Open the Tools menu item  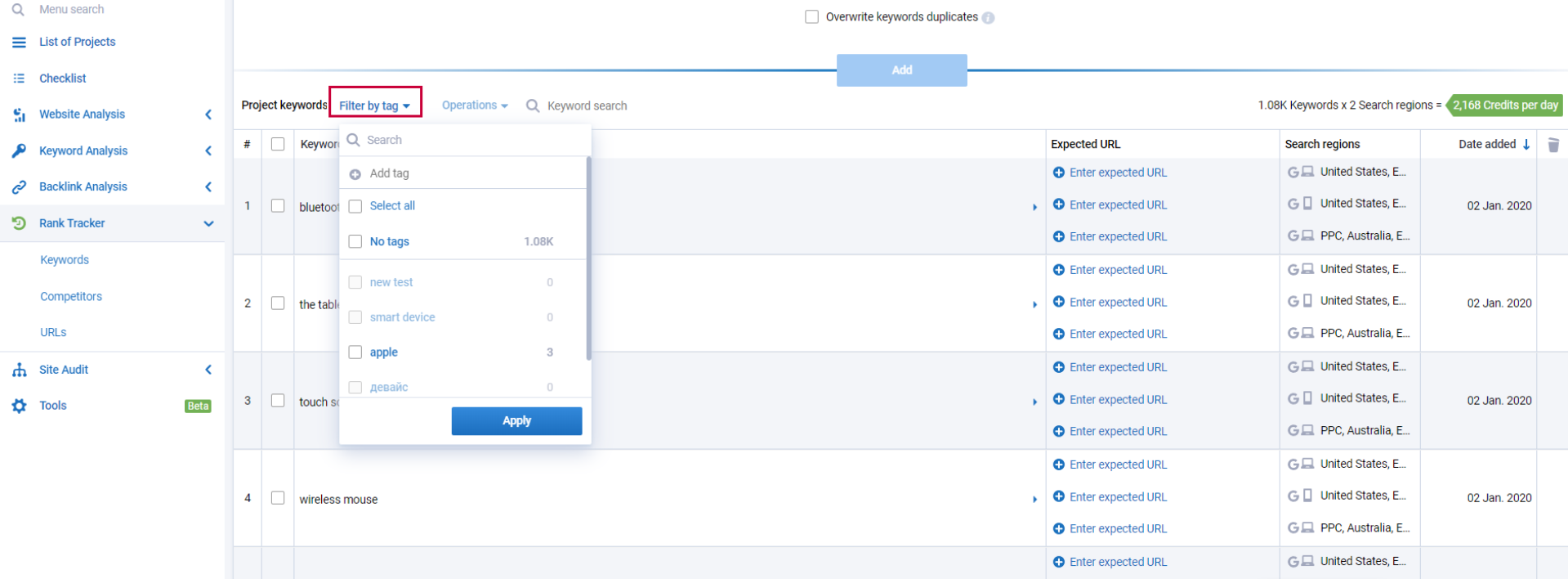point(52,406)
